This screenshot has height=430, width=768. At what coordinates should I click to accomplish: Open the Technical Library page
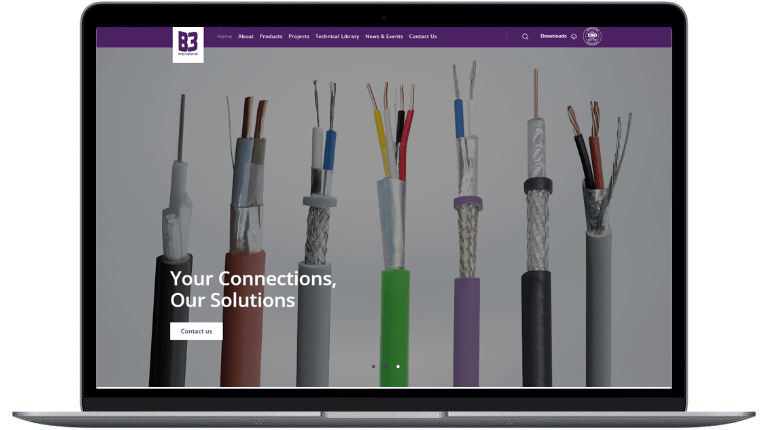coord(337,36)
